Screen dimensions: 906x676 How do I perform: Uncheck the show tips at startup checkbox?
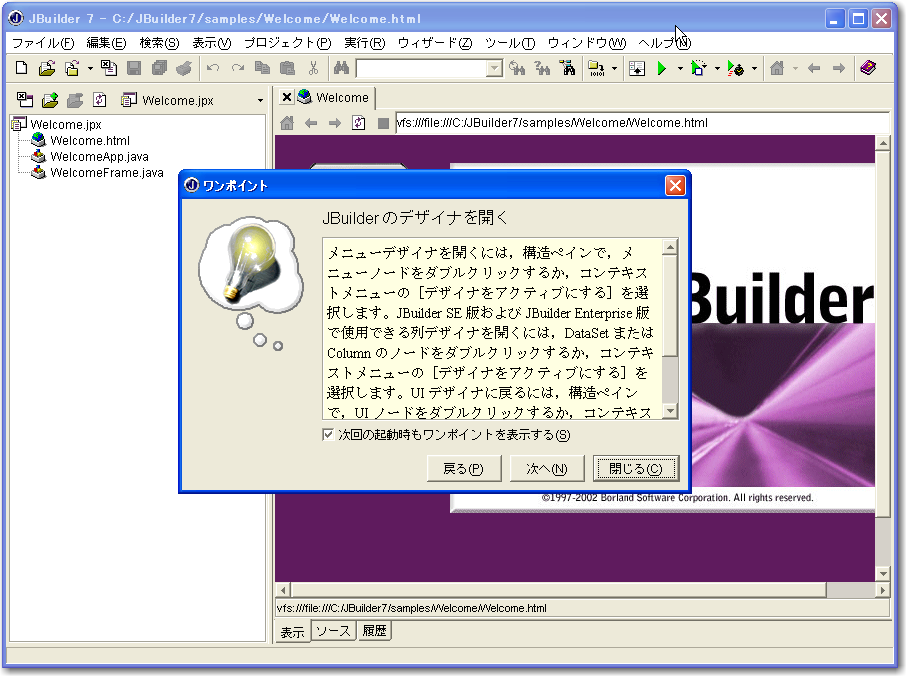328,435
